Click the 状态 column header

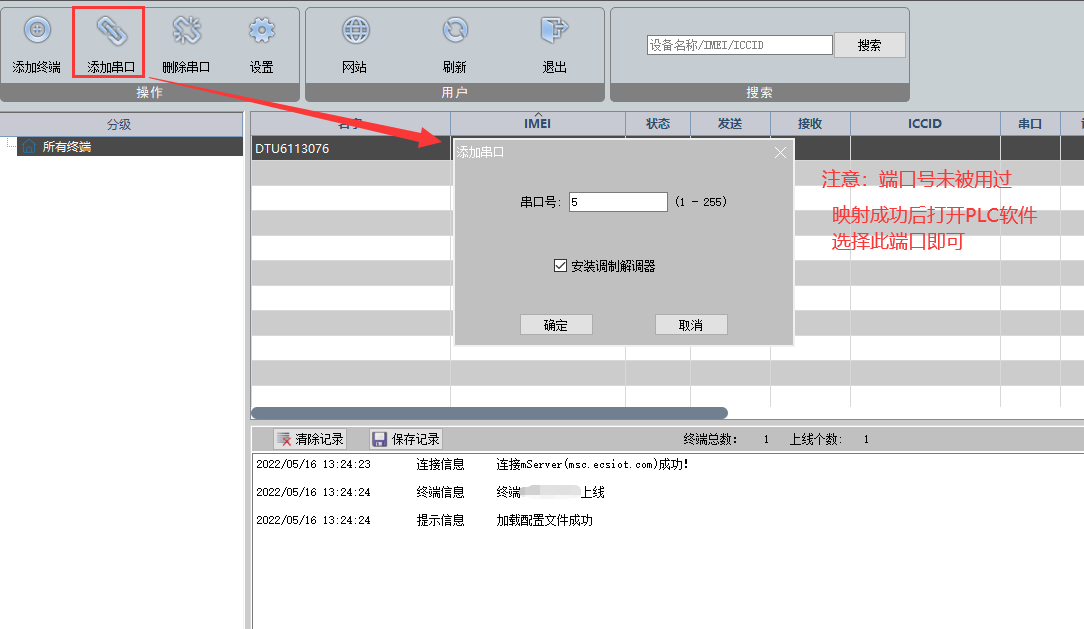coord(658,124)
